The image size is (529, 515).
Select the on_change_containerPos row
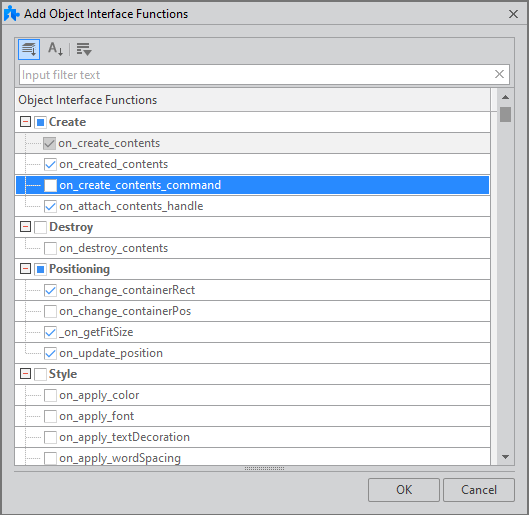click(252, 311)
